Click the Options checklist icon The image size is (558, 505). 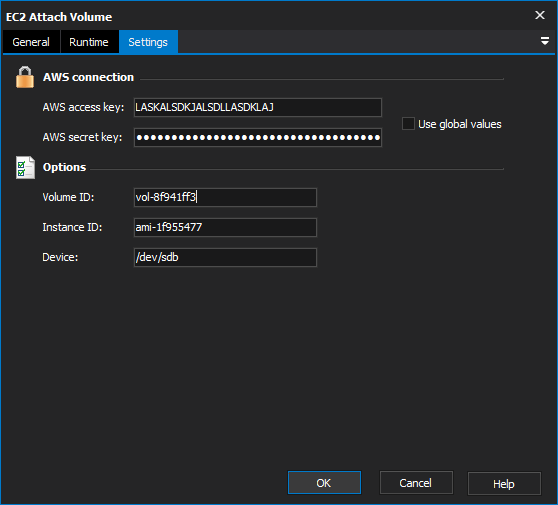tap(25, 167)
